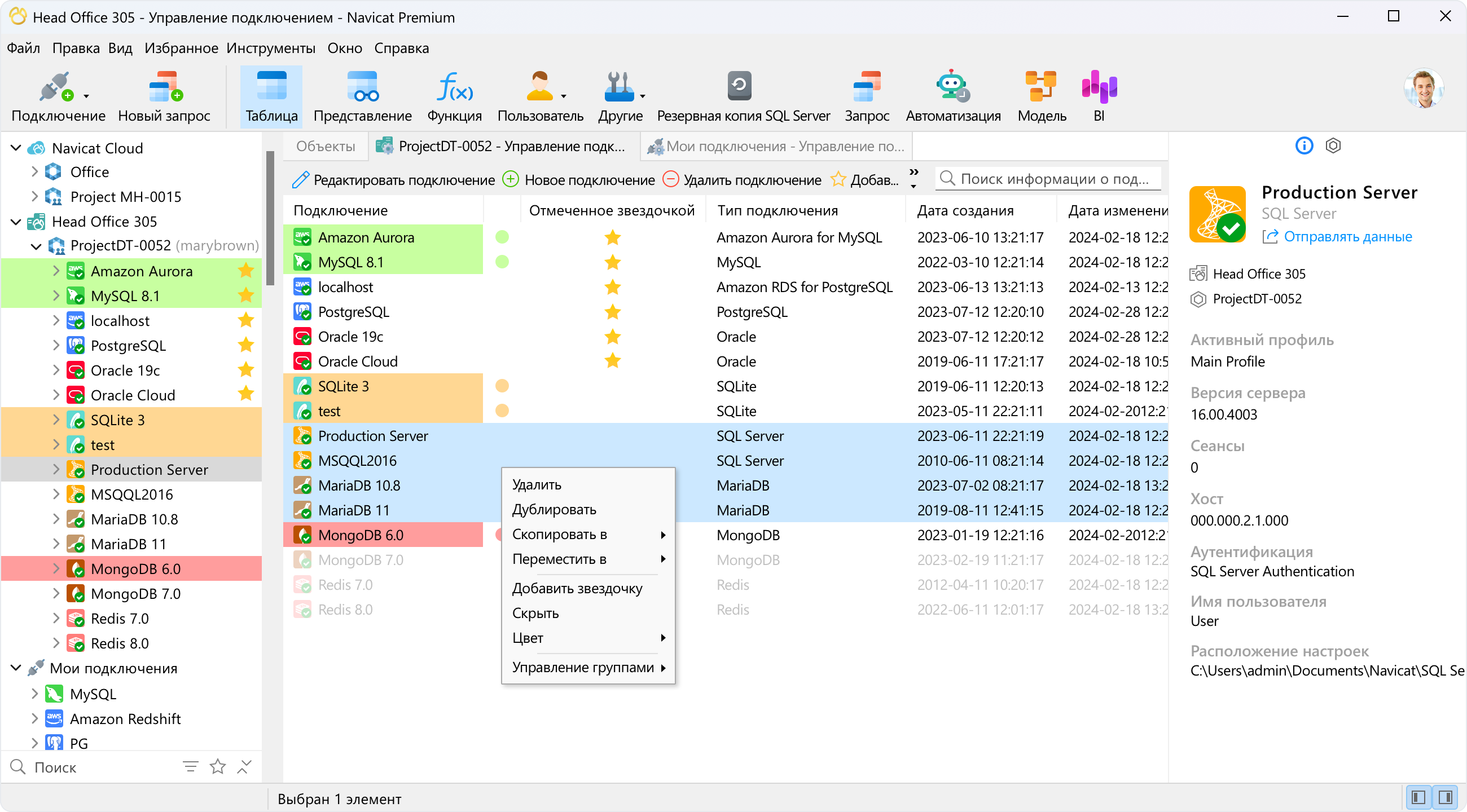
Task: Open Подключение dropdown arrow
Action: 86,96
